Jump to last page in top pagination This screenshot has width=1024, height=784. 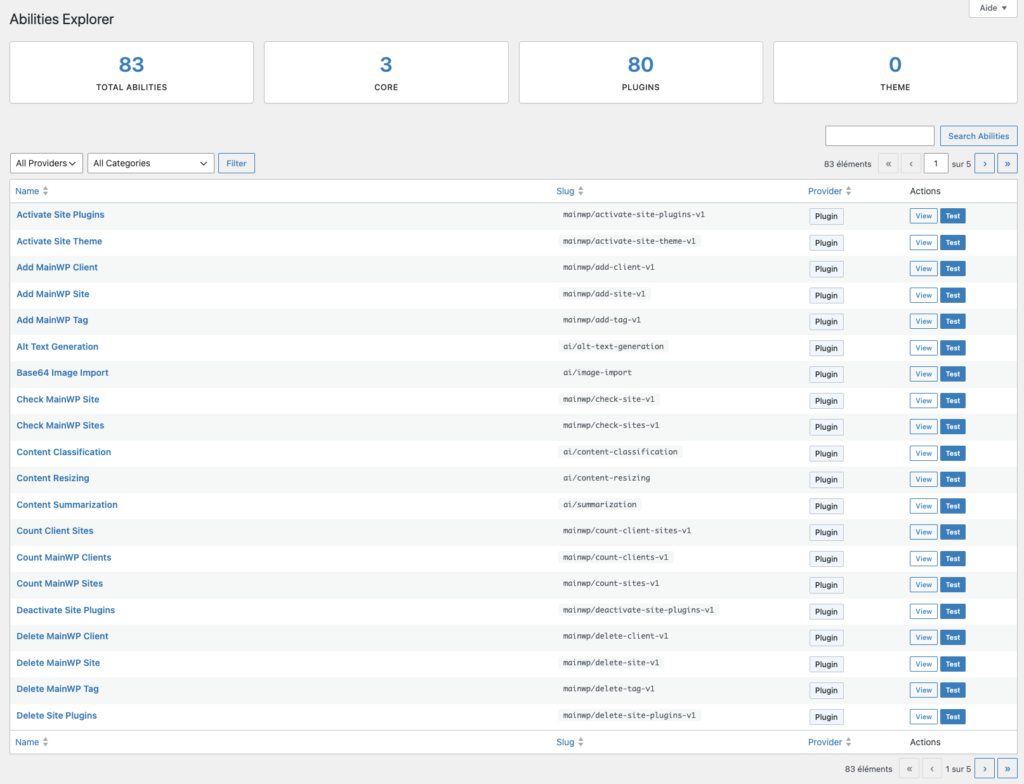1007,163
